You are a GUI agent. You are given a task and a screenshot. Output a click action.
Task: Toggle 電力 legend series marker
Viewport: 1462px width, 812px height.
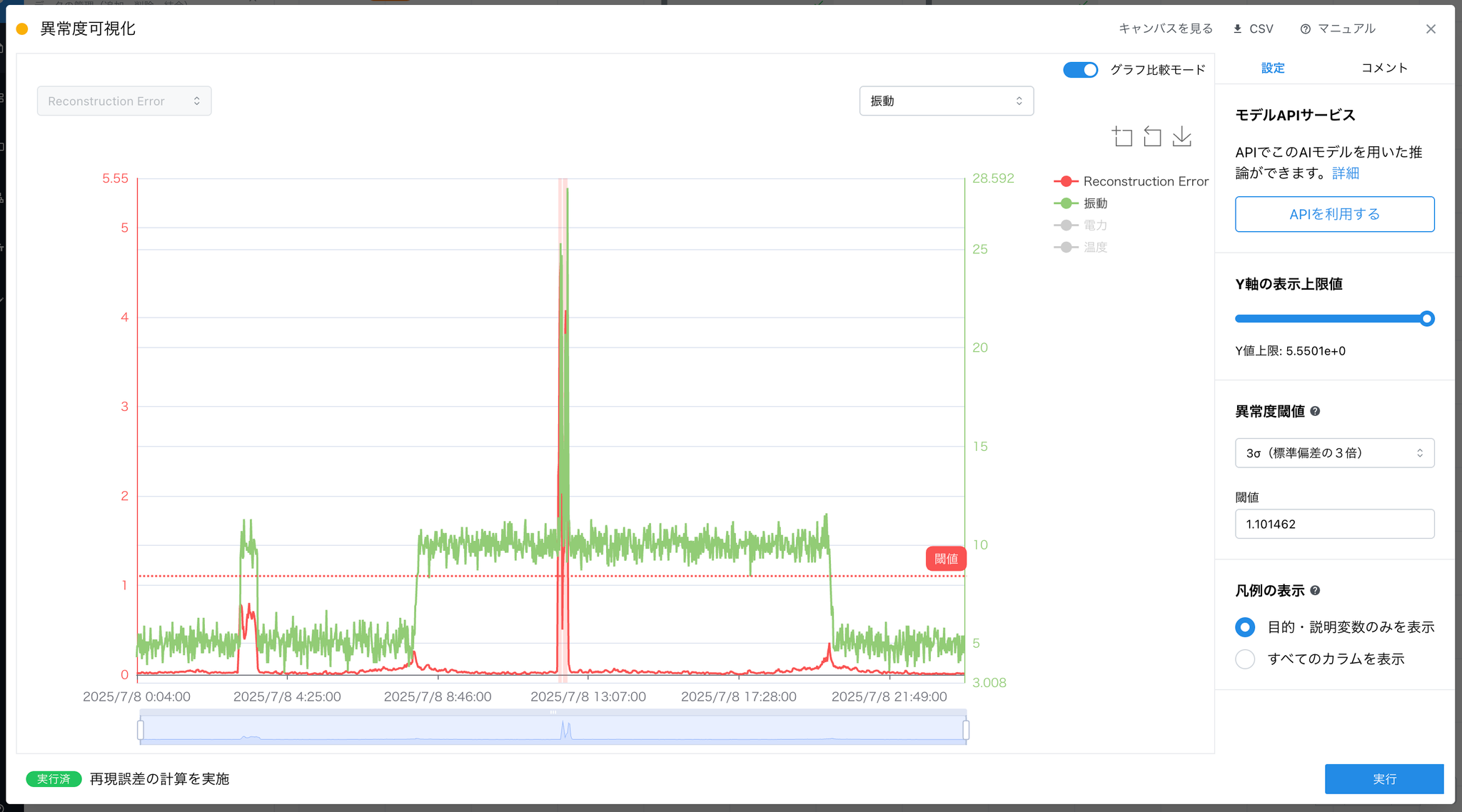point(1066,225)
